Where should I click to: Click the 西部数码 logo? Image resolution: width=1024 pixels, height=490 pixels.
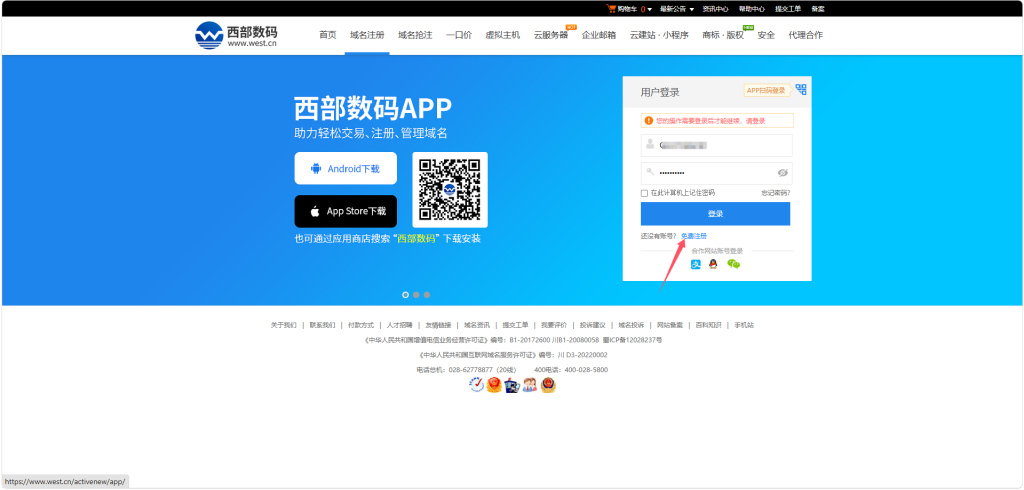[236, 35]
